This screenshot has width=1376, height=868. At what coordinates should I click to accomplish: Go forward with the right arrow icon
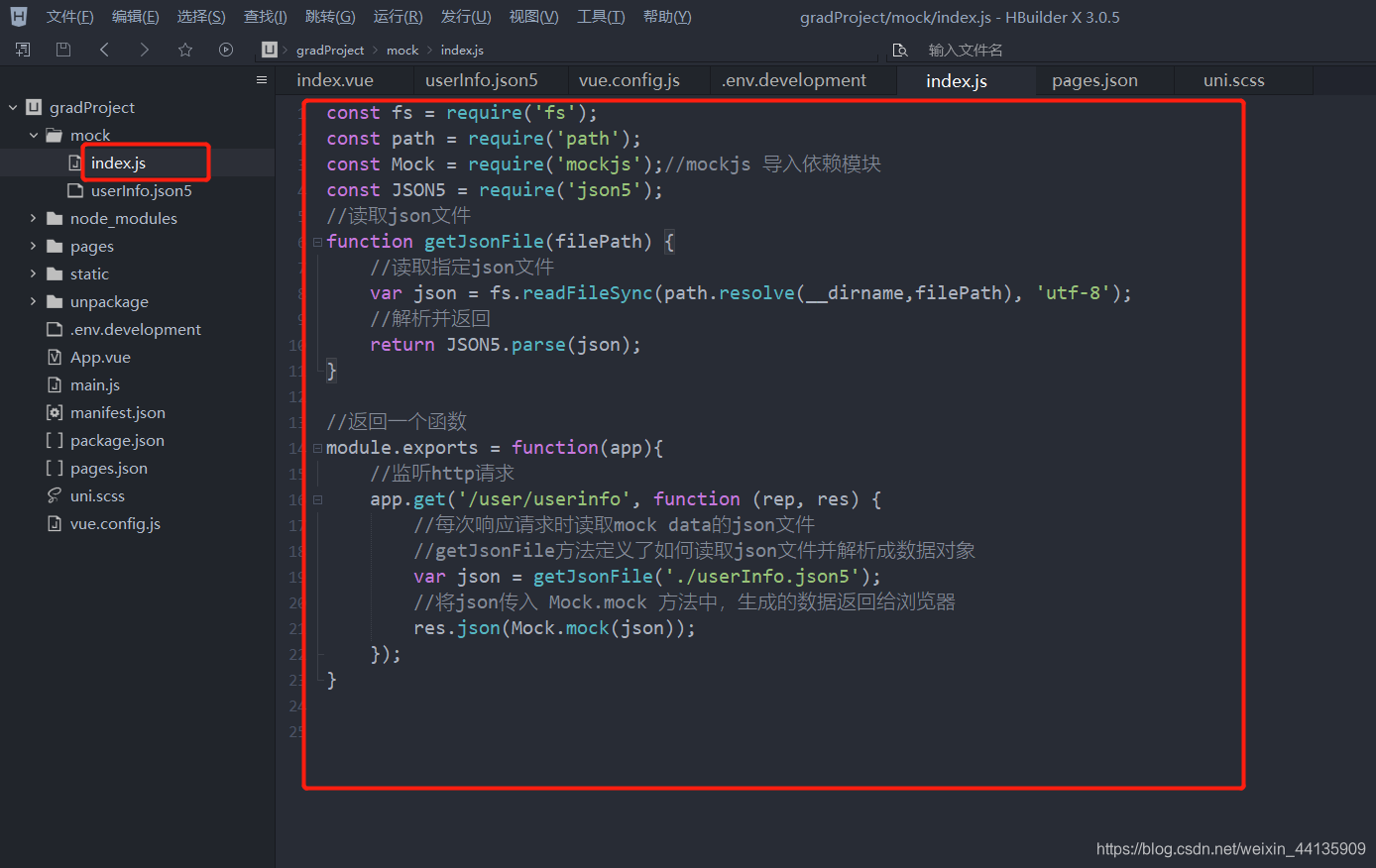(x=145, y=50)
